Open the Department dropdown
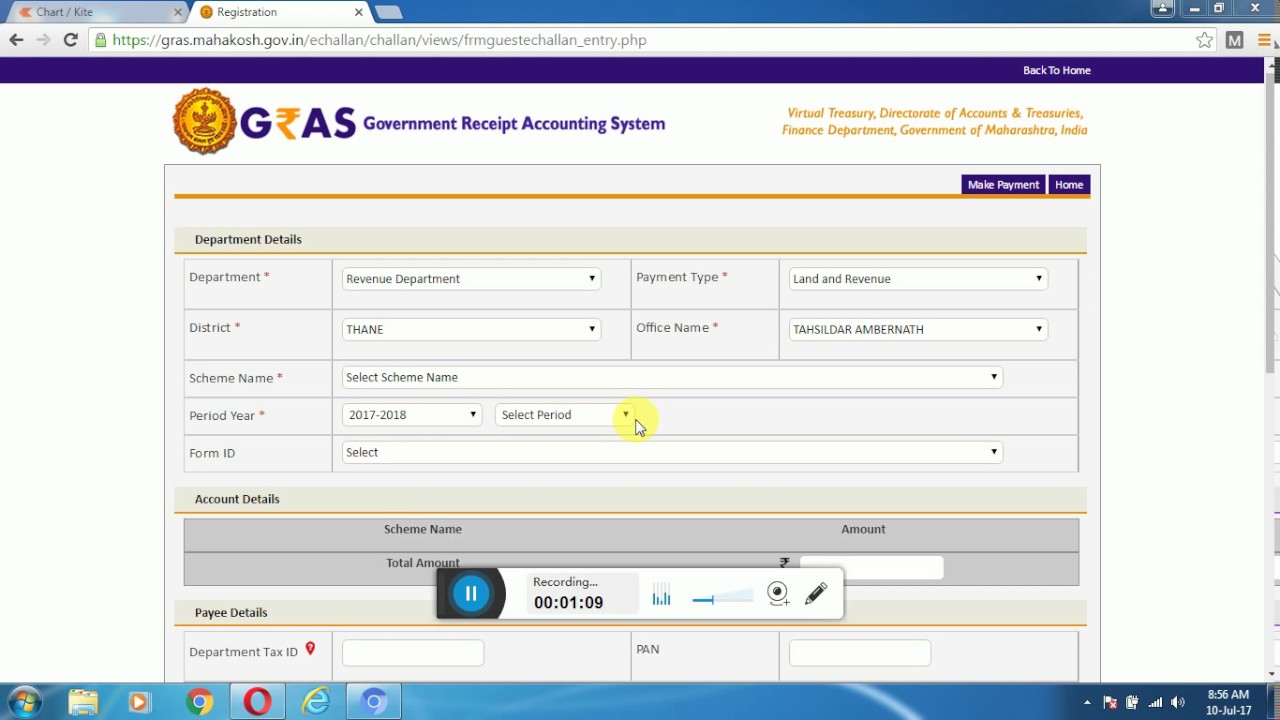1280x720 pixels. [471, 279]
